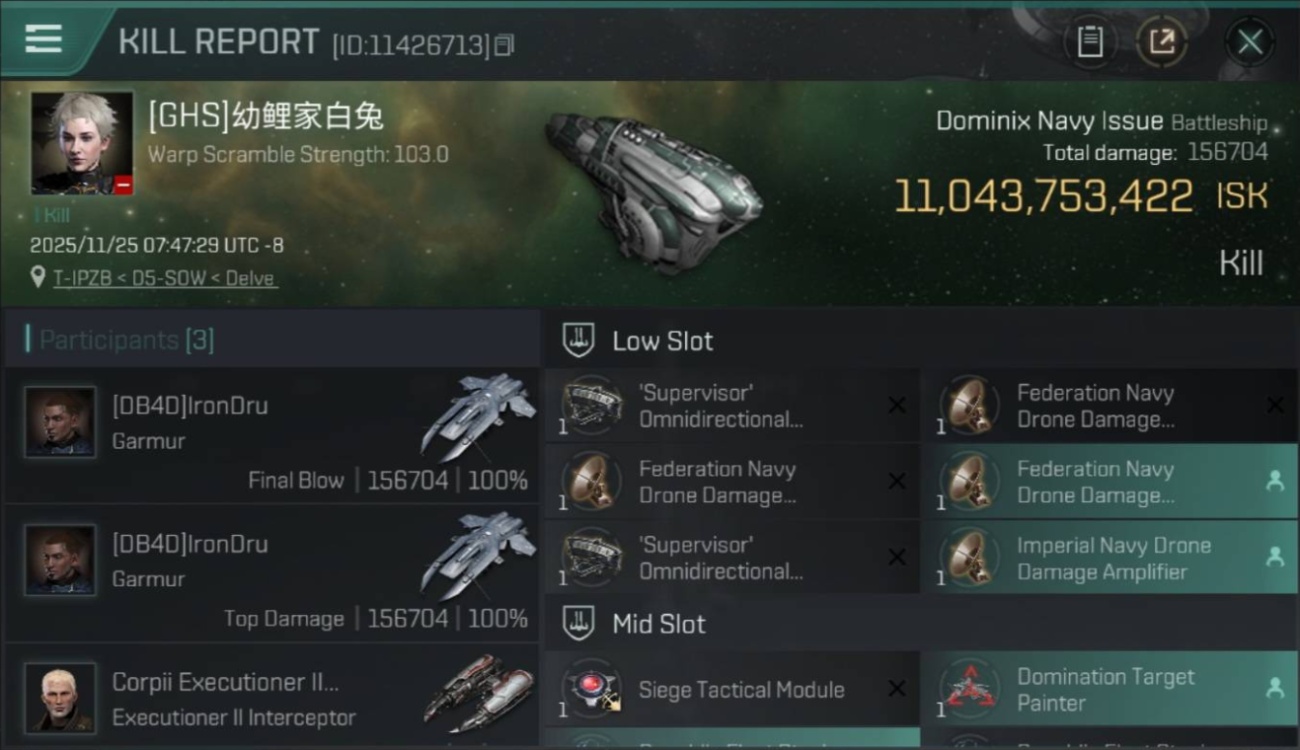
Task: Select the Top Damage IronDru Garmur entry
Action: 272,574
